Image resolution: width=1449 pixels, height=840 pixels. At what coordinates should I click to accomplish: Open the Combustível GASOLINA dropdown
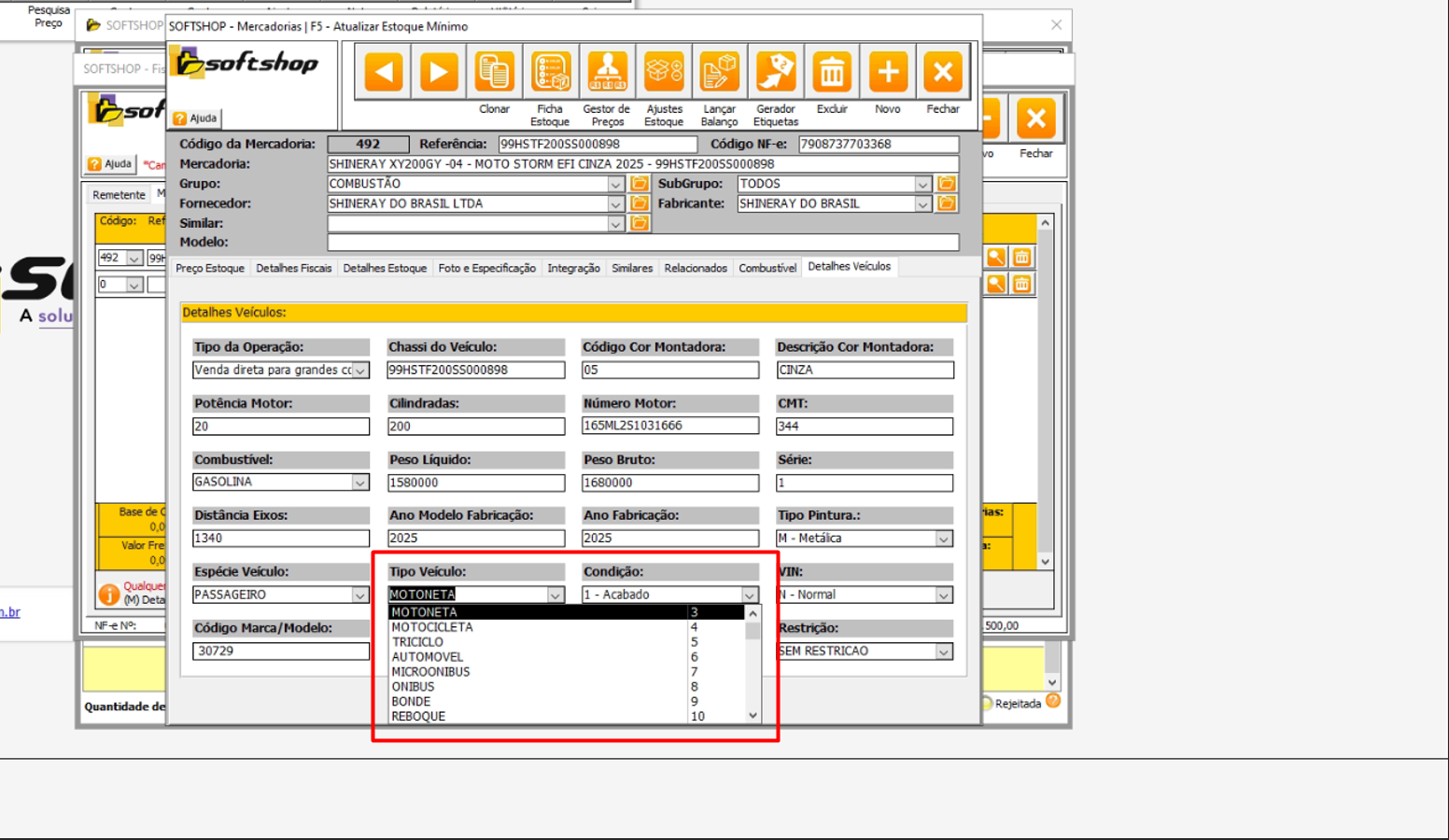click(x=359, y=483)
